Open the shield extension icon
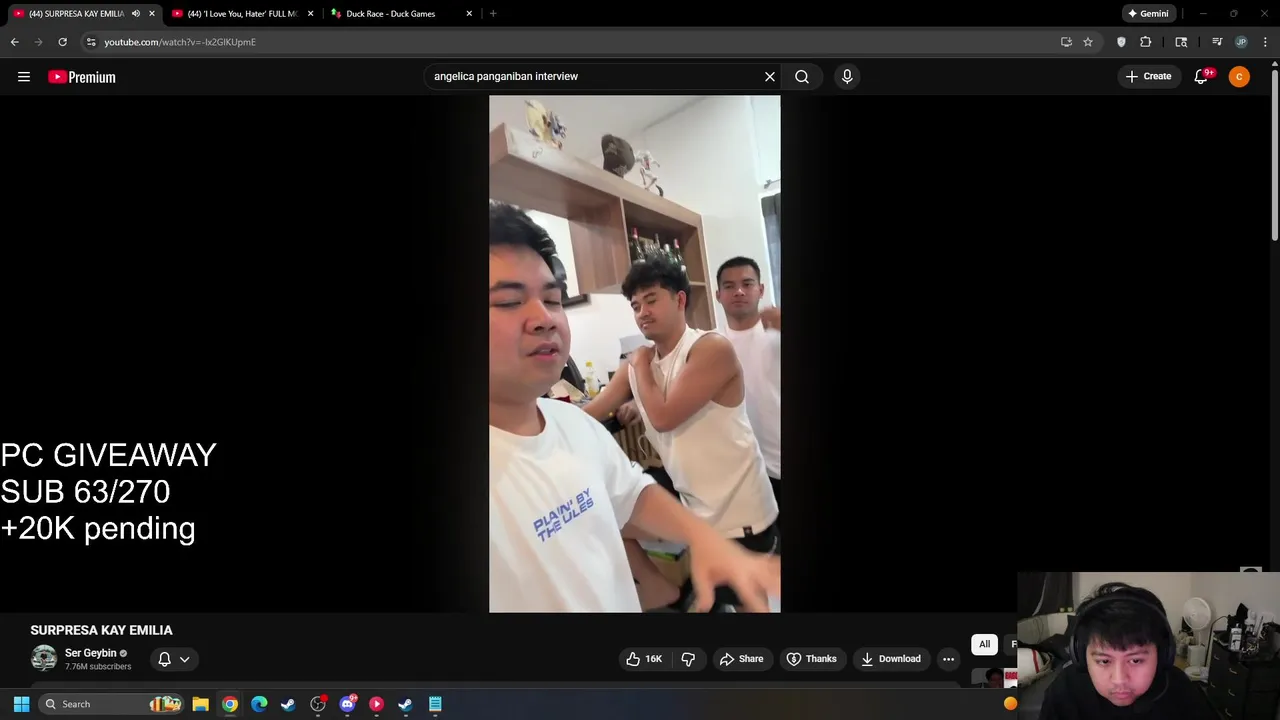The height and width of the screenshot is (720, 1280). [x=1121, y=42]
